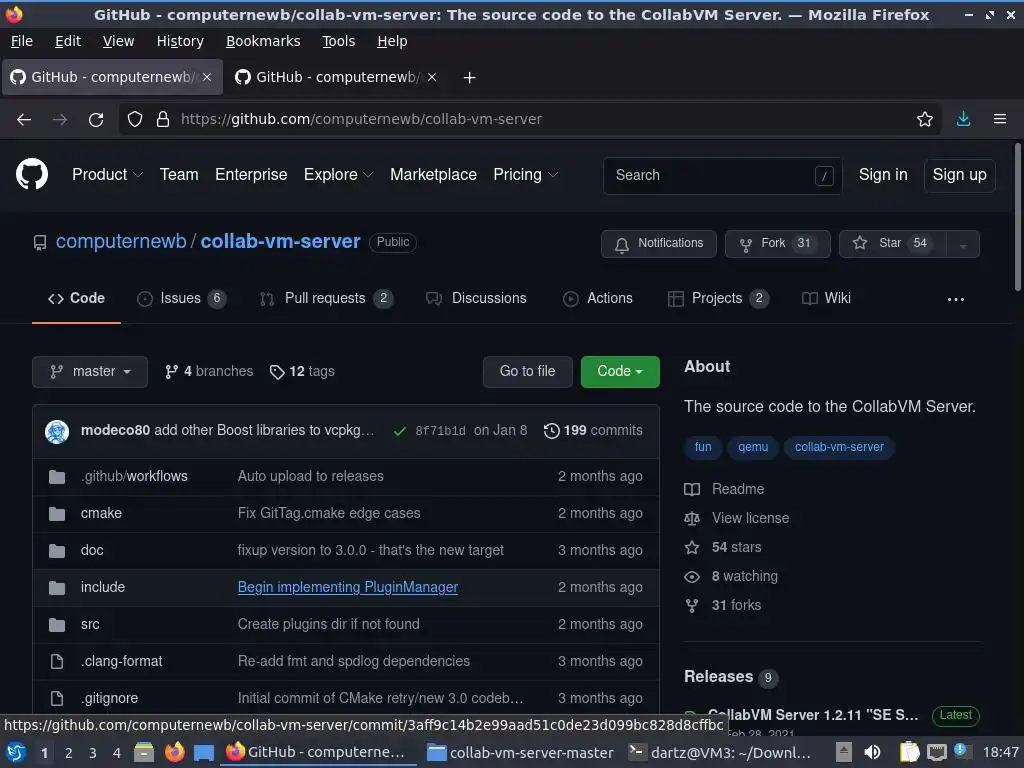Expand the Pricing dropdown menu
The width and height of the screenshot is (1024, 768).
525,174
